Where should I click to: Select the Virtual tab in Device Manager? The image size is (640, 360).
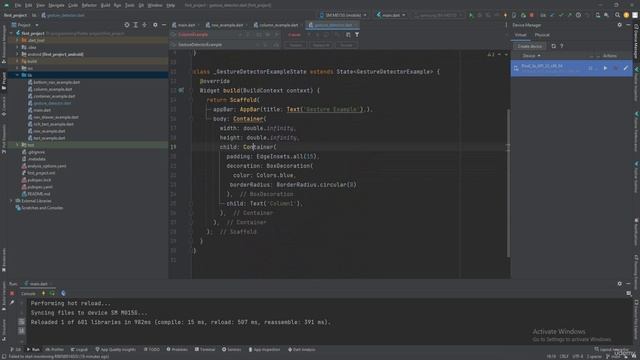520,35
